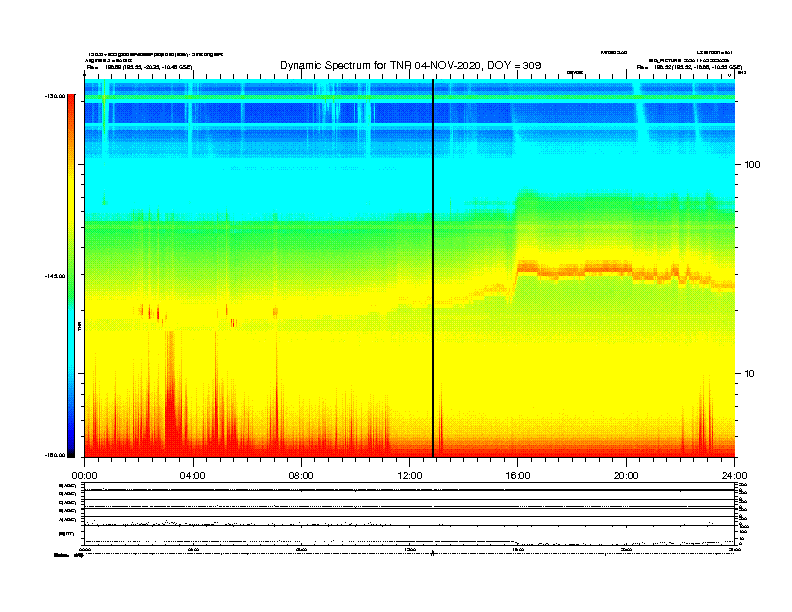Click the 16:00 time axis label
Viewport: 792px width, 612px height.
[518, 476]
